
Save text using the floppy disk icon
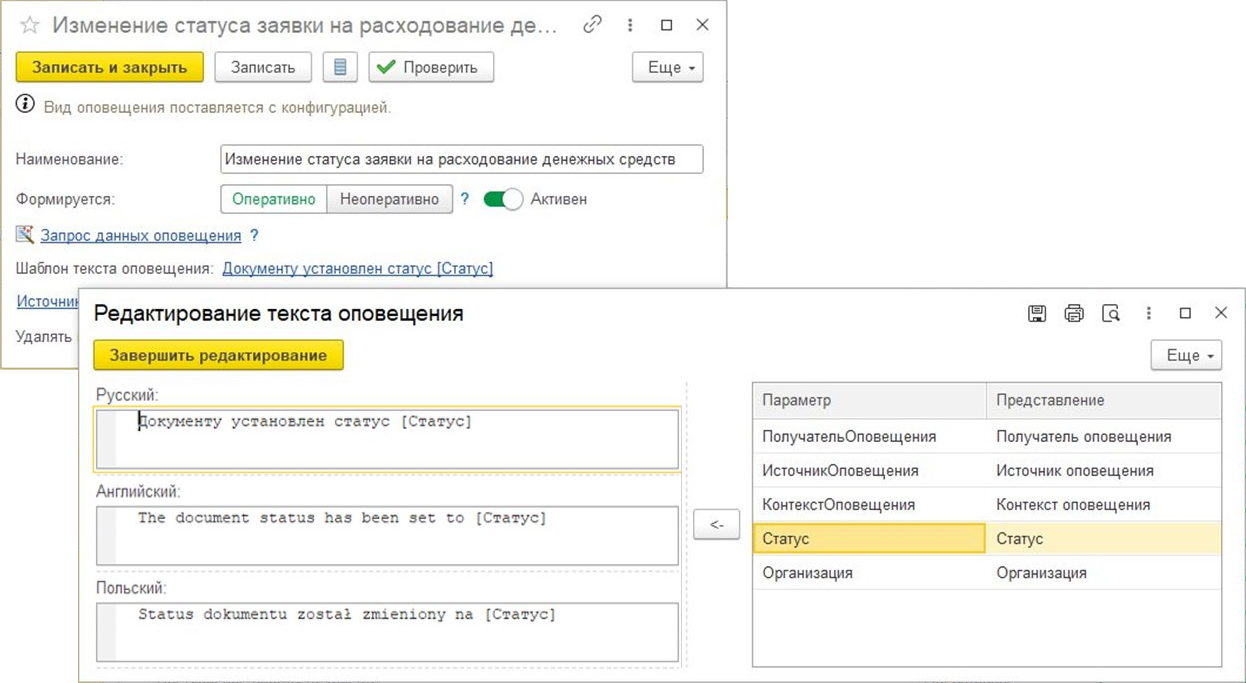(1037, 313)
